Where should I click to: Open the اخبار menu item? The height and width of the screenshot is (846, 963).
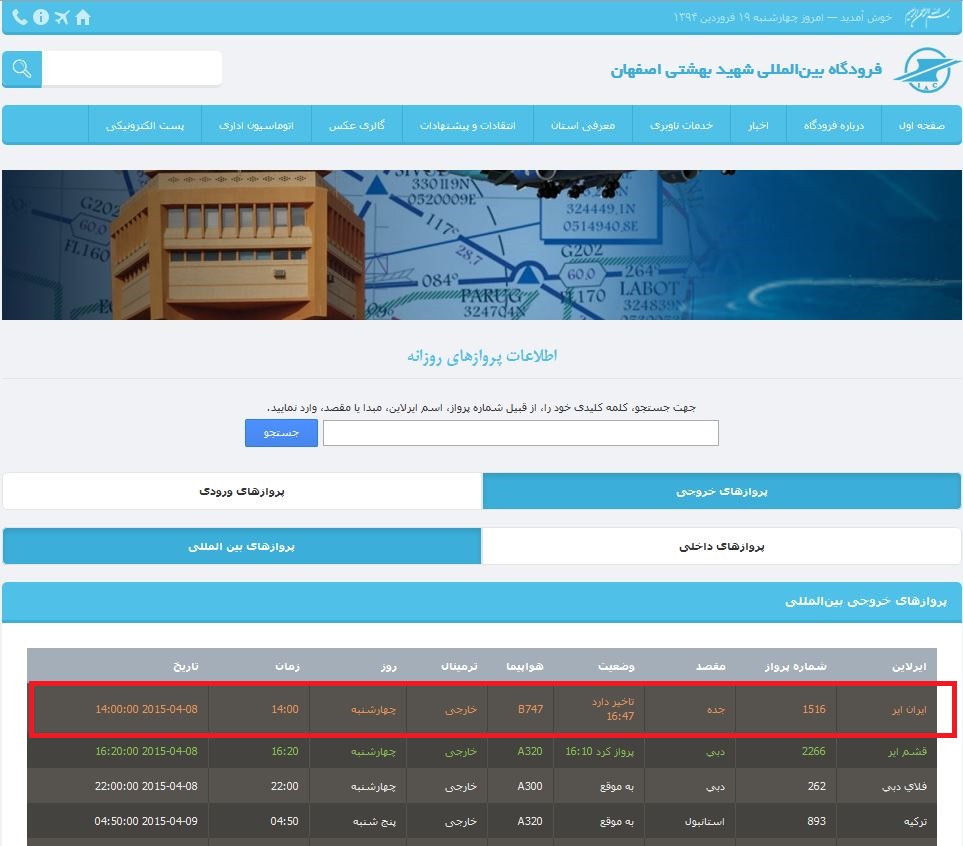click(759, 125)
